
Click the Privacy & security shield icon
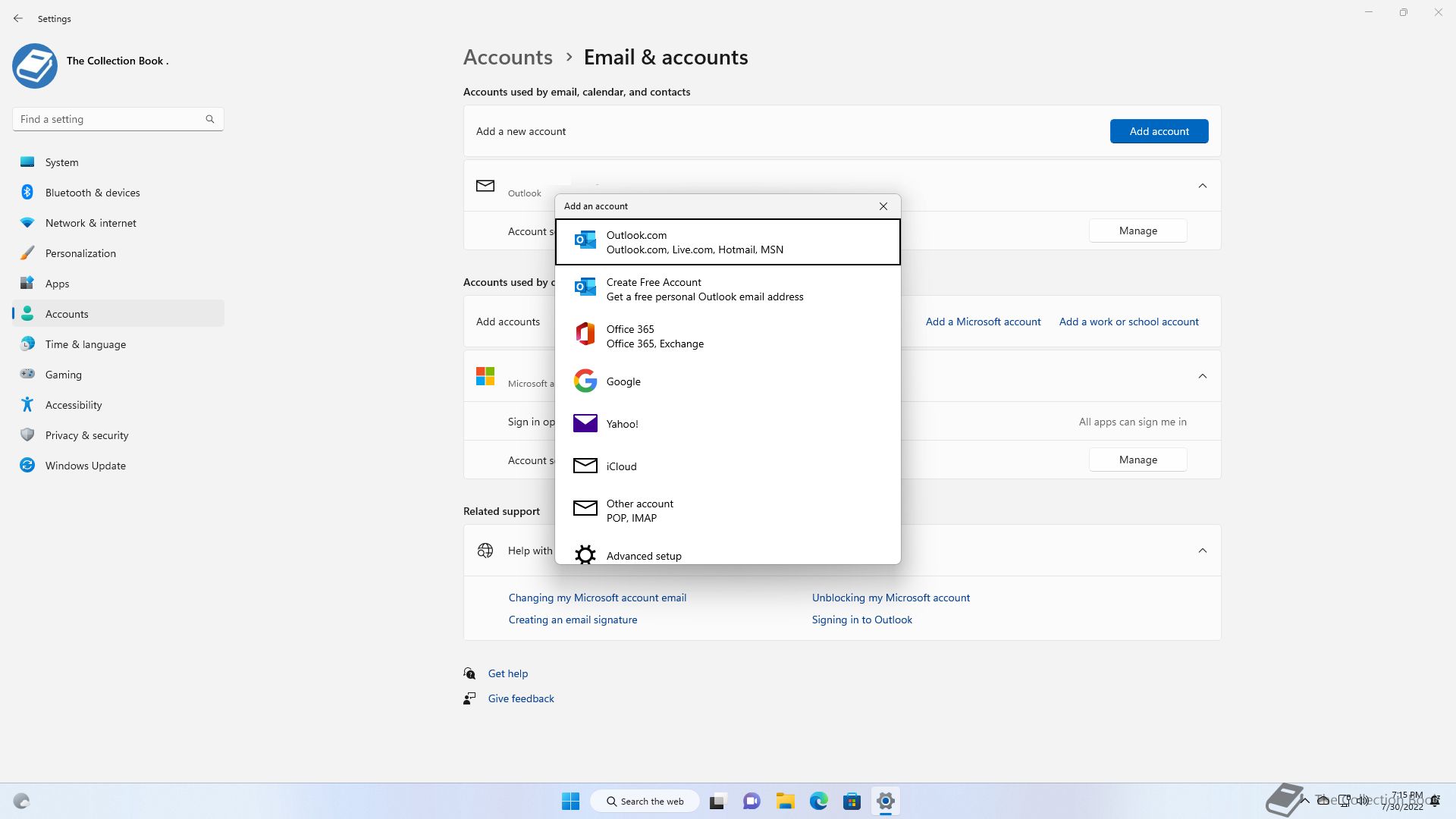27,435
